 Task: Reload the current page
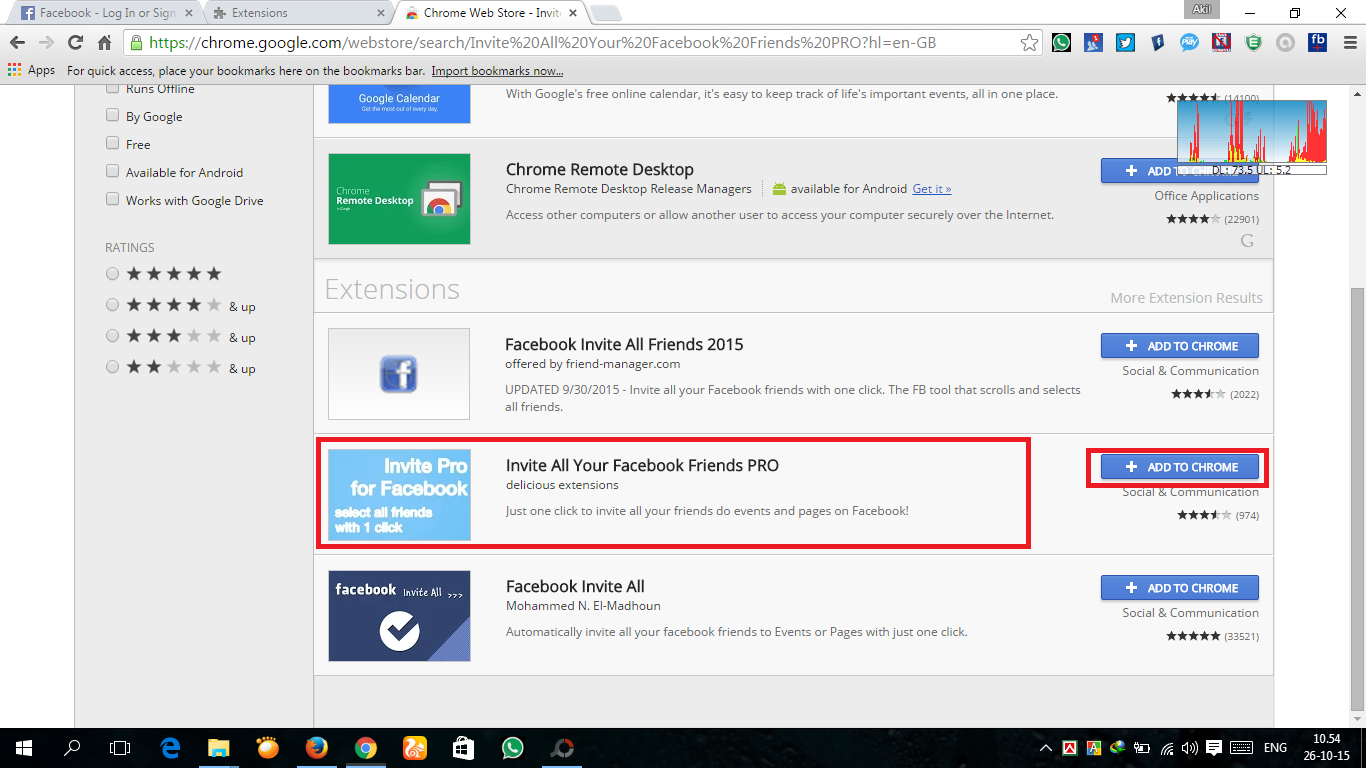pyautogui.click(x=75, y=43)
